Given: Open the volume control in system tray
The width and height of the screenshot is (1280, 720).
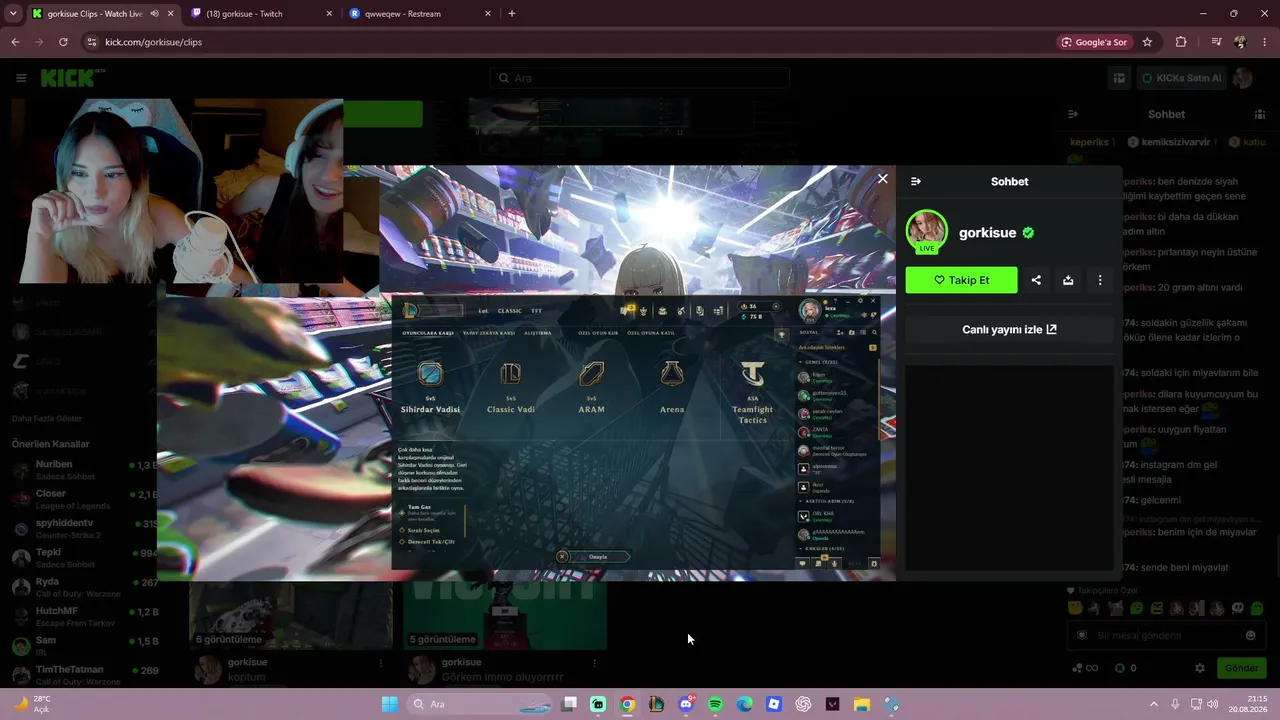Looking at the screenshot, I should [x=1213, y=704].
